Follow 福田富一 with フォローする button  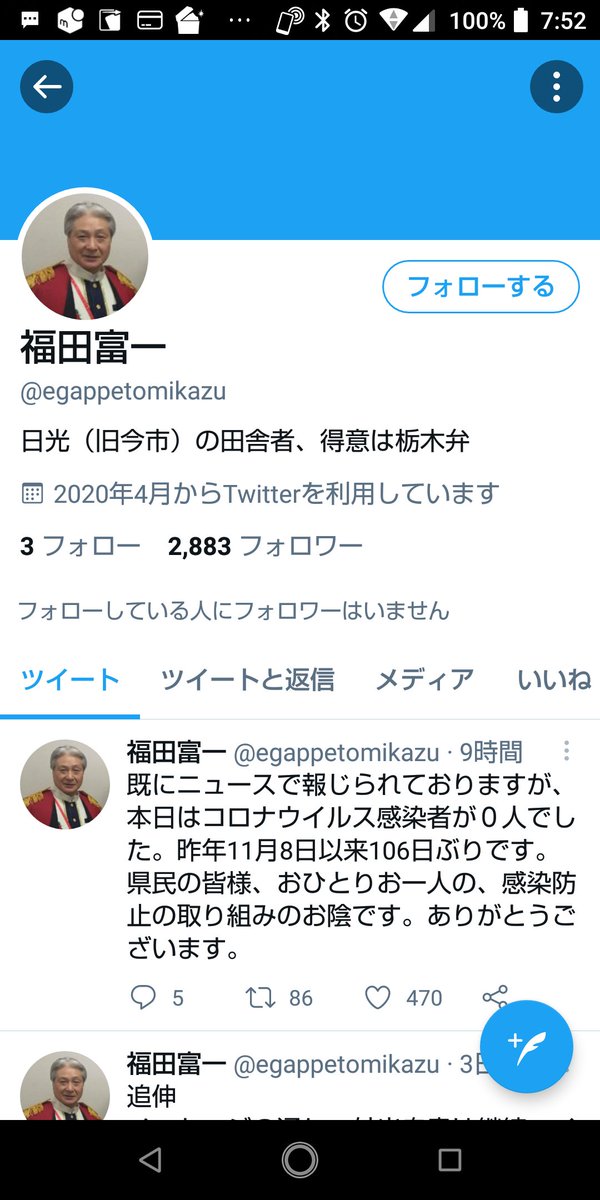481,287
